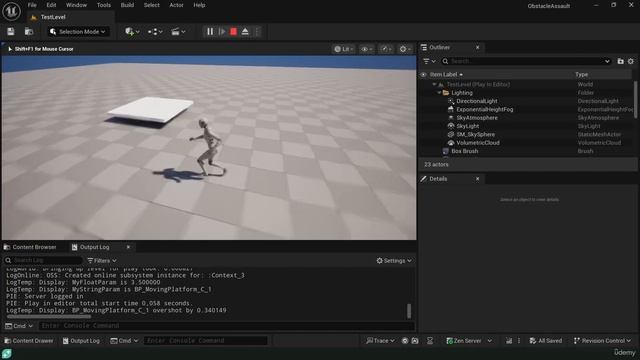The image size is (640, 360).
Task: Close the Details panel tab
Action: pyautogui.click(x=478, y=179)
